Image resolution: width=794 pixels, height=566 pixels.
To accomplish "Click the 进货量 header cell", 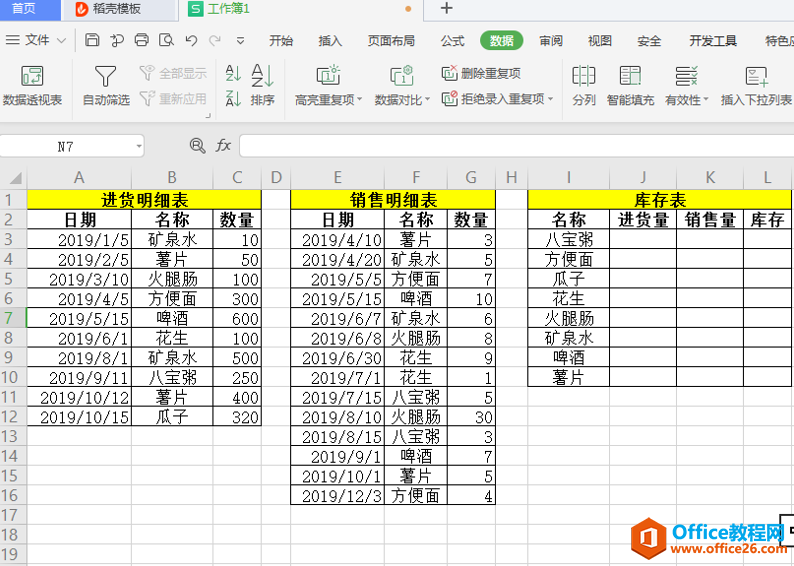I will 643,219.
